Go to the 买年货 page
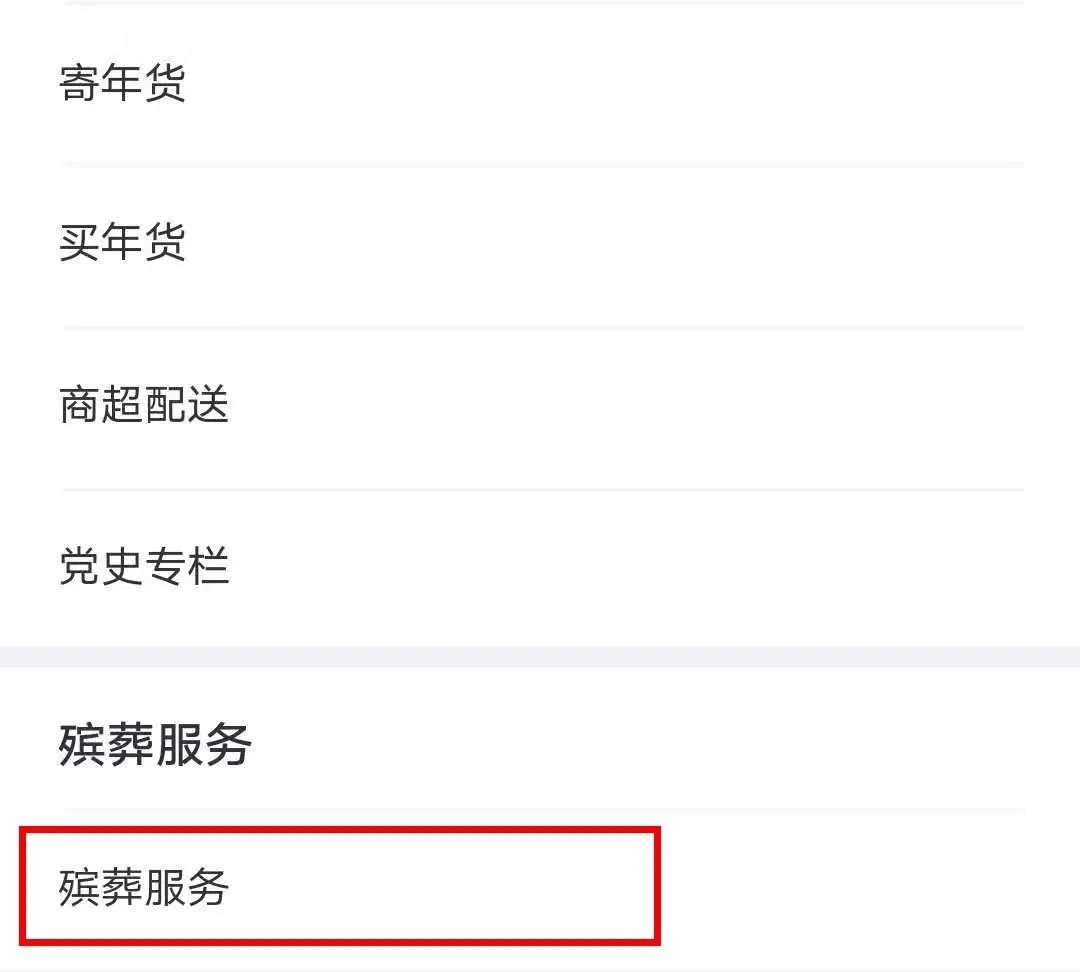 click(123, 243)
